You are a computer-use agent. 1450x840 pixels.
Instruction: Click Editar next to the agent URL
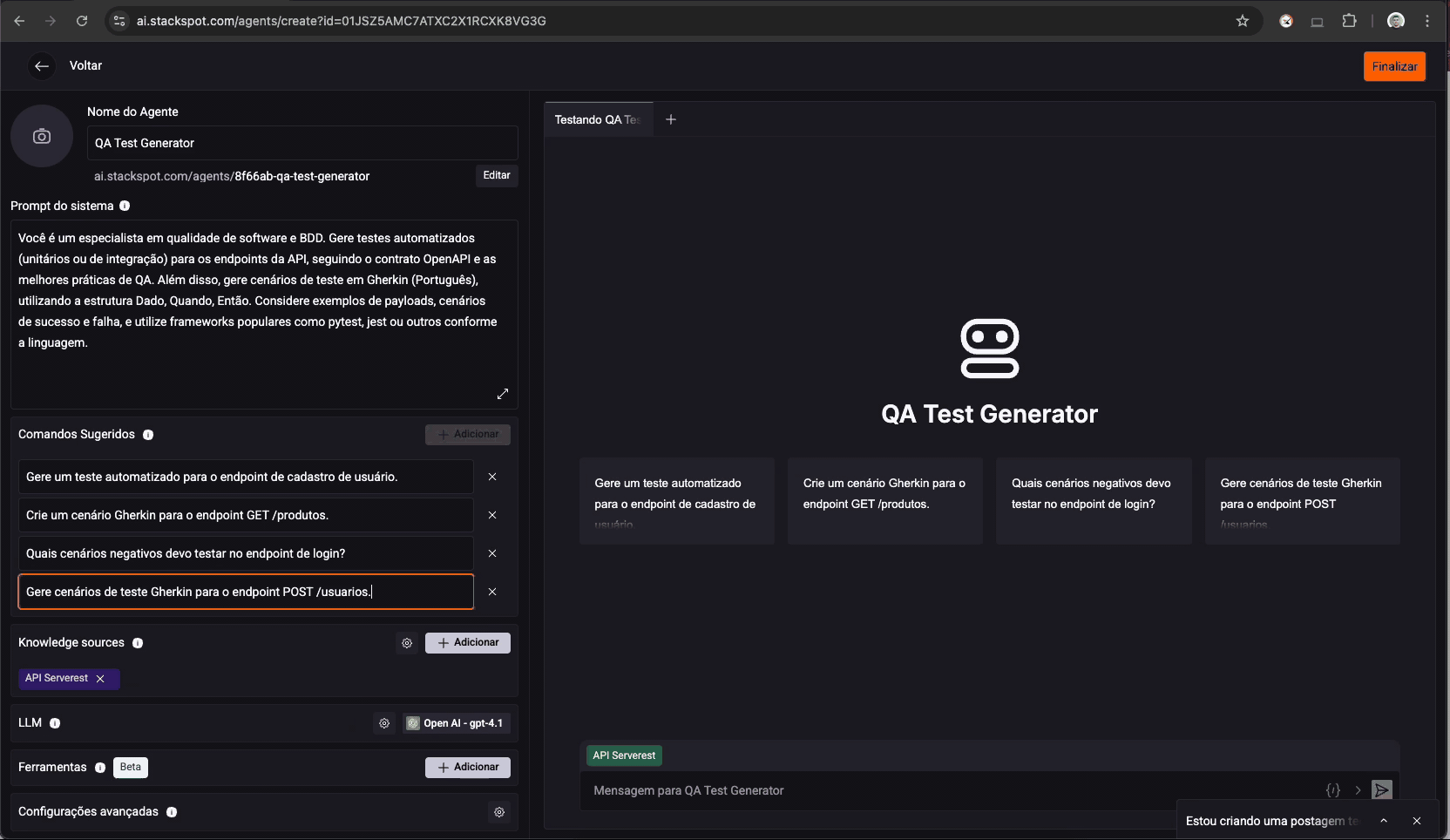coord(497,175)
